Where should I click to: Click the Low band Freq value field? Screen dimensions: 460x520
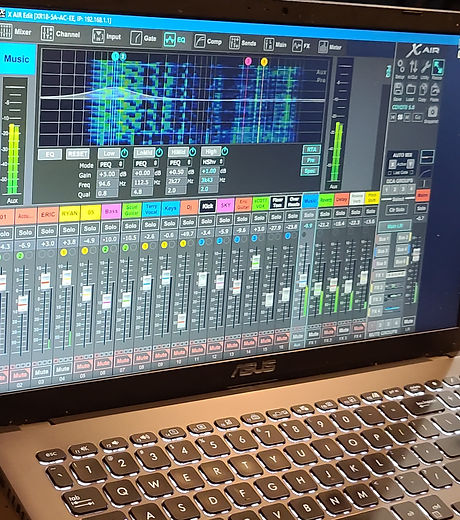pyautogui.click(x=107, y=184)
